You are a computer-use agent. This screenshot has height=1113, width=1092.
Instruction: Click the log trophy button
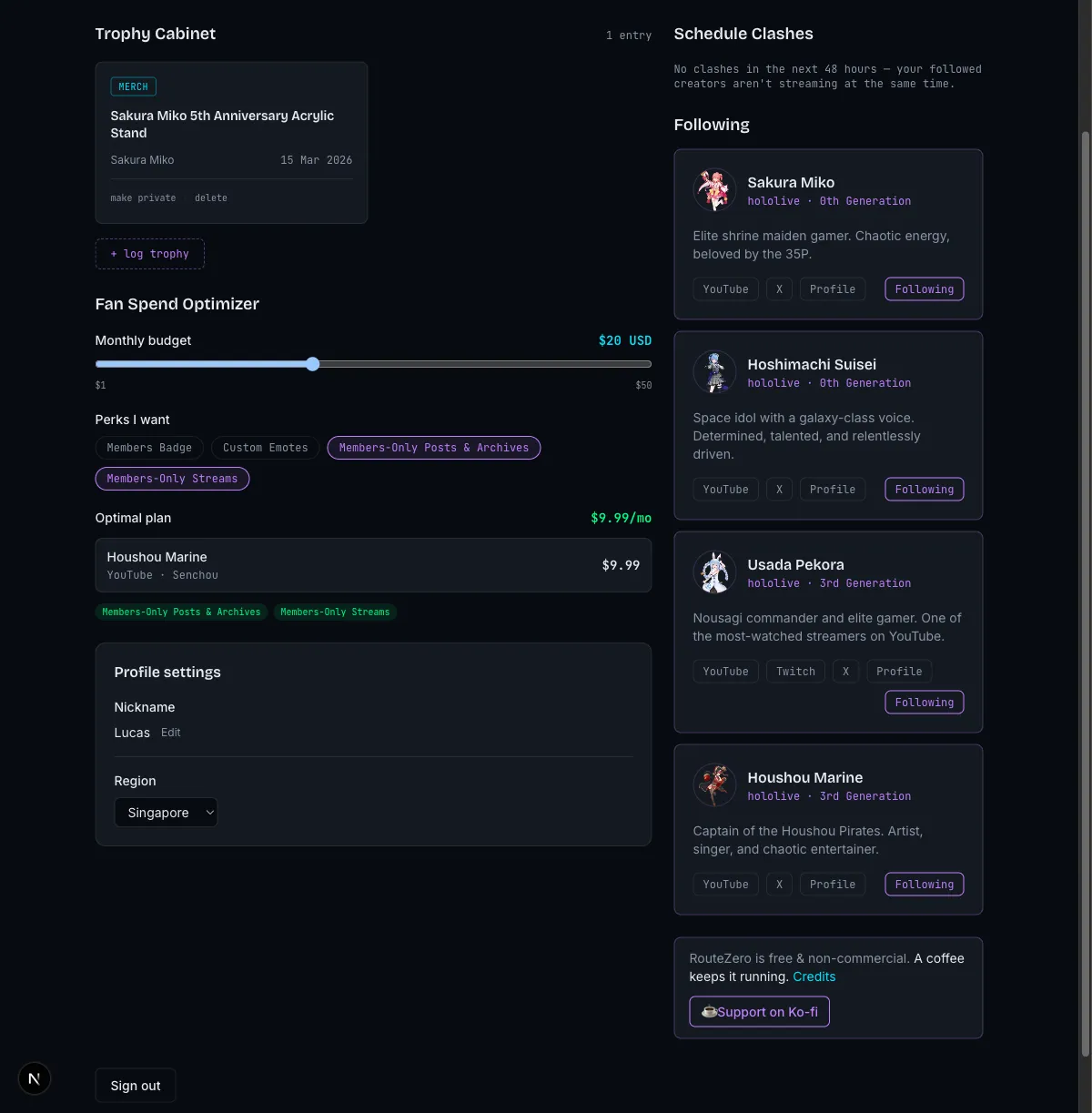point(150,254)
